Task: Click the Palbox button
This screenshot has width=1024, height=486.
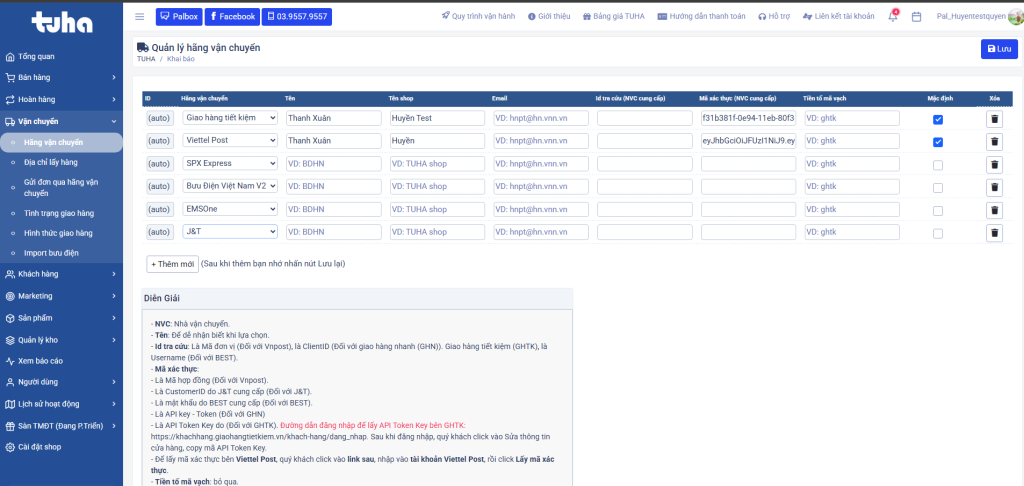Action: point(179,17)
